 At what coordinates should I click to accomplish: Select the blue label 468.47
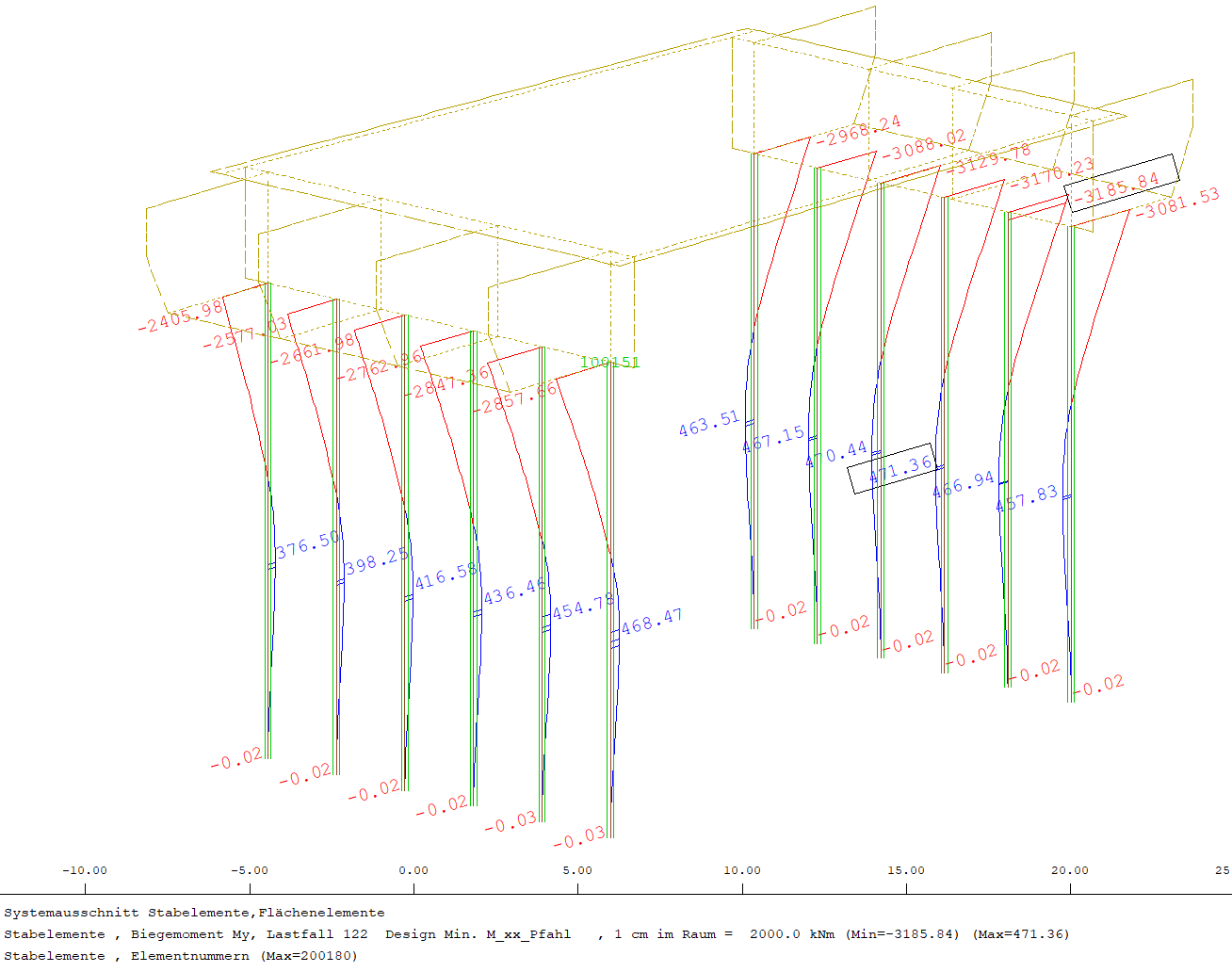(x=652, y=622)
